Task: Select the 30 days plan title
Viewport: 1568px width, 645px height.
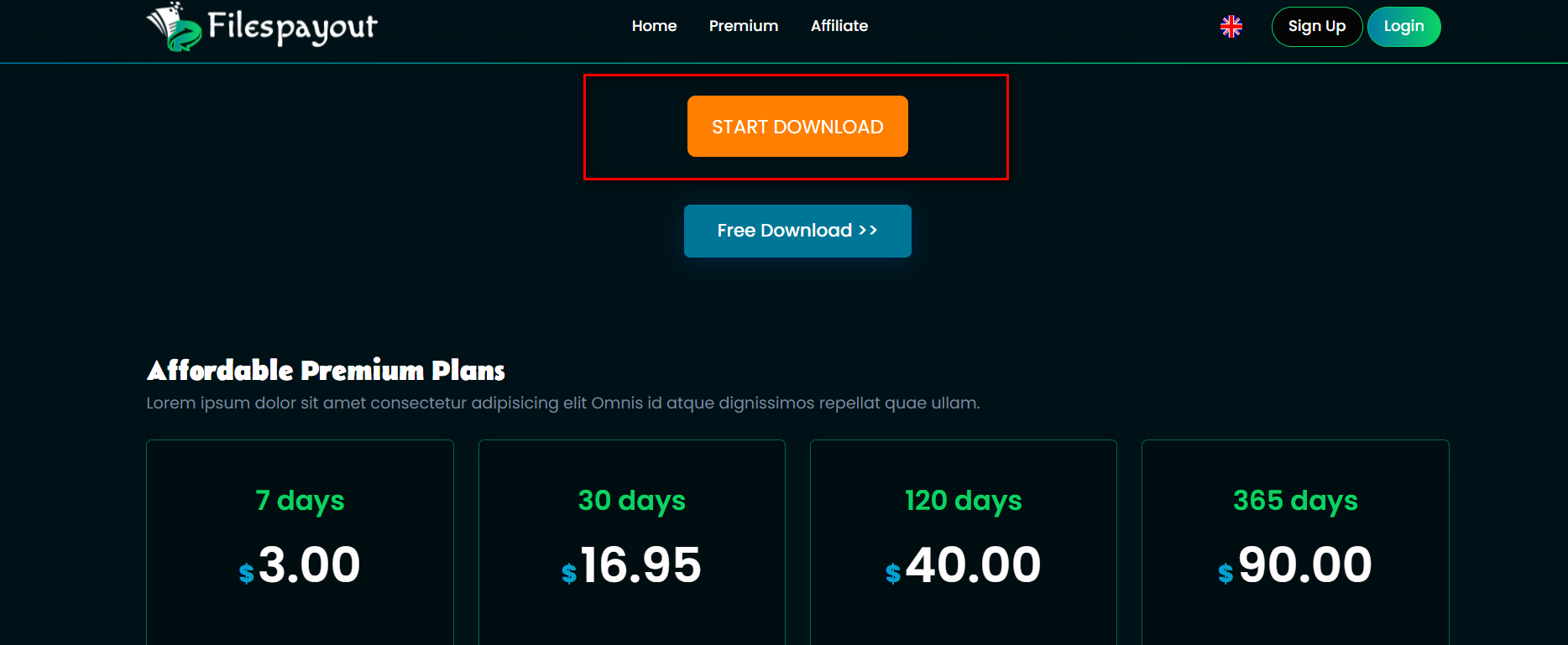Action: click(631, 501)
